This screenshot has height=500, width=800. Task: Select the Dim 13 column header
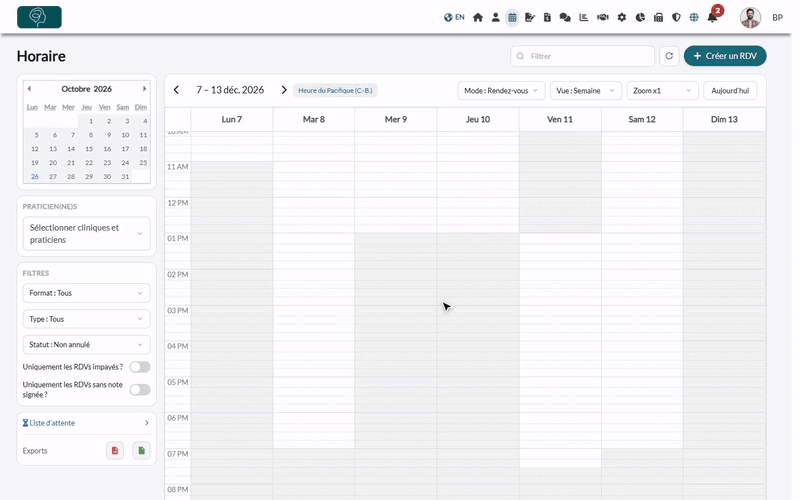coord(724,119)
